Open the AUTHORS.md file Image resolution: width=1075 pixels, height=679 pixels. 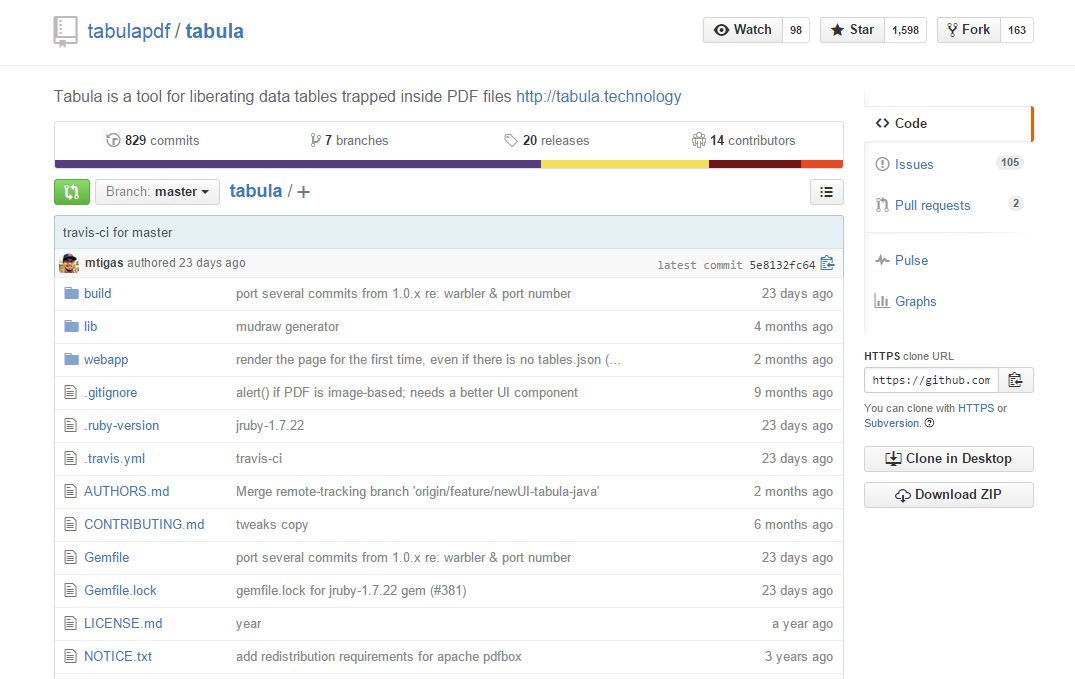pos(127,492)
